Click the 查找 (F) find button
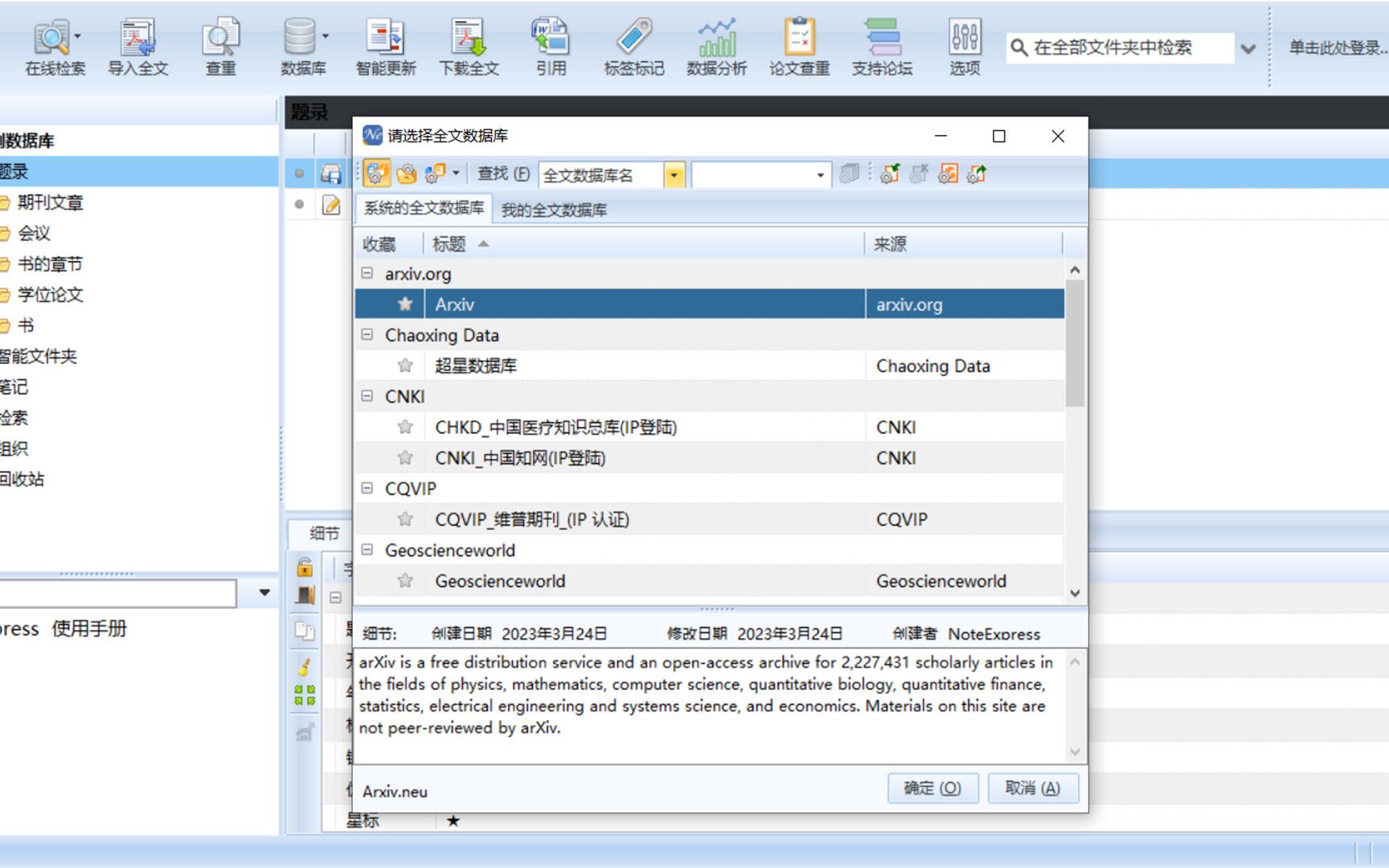 pos(503,174)
